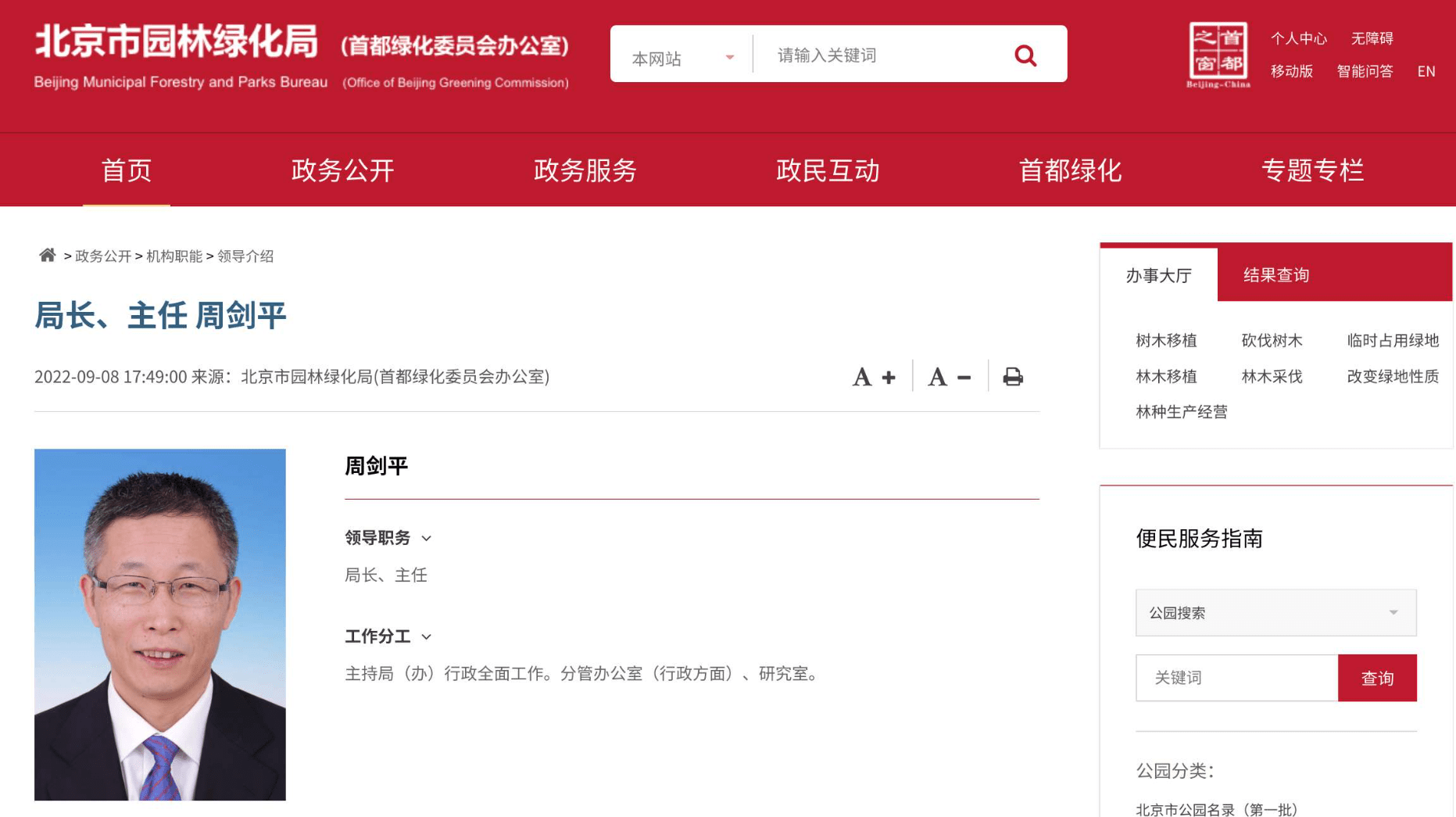Click the home icon in breadcrumb
The height and width of the screenshot is (817, 1456).
coord(48,255)
